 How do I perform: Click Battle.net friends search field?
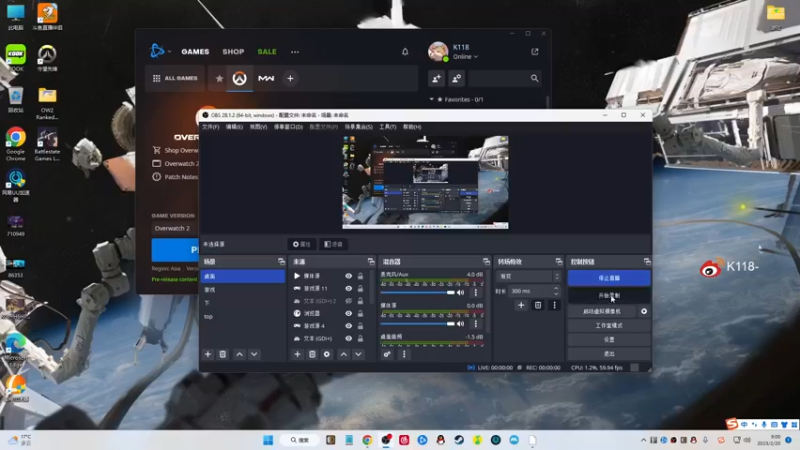coord(504,78)
